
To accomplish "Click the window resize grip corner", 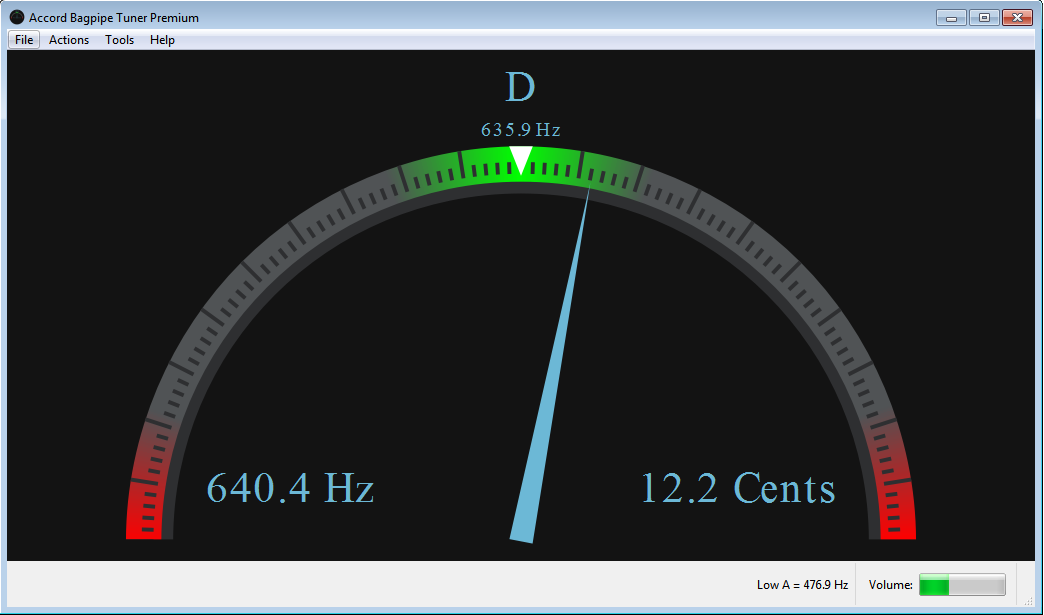I will point(1029,600).
